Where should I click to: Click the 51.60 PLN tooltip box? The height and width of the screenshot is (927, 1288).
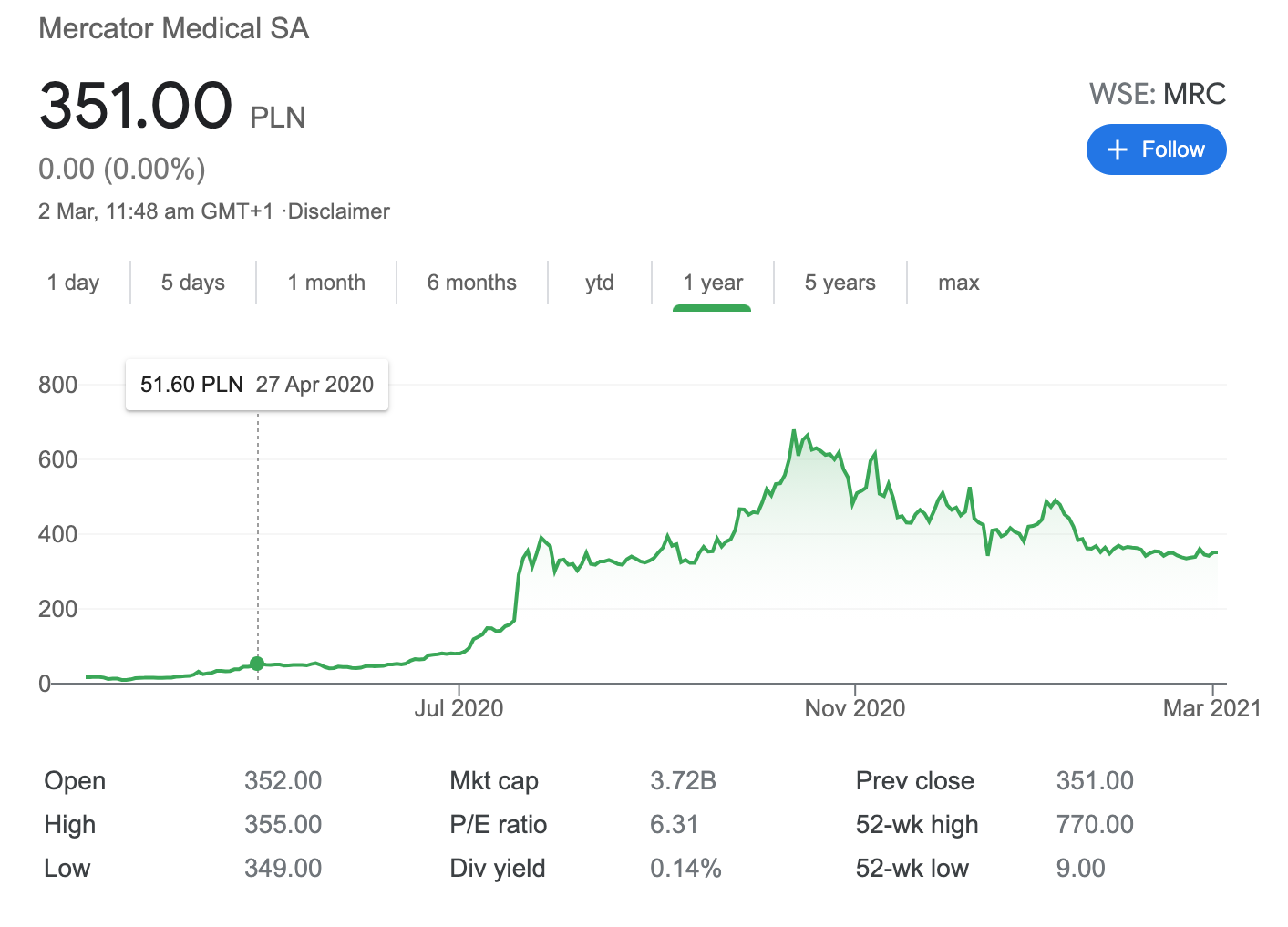tap(257, 385)
